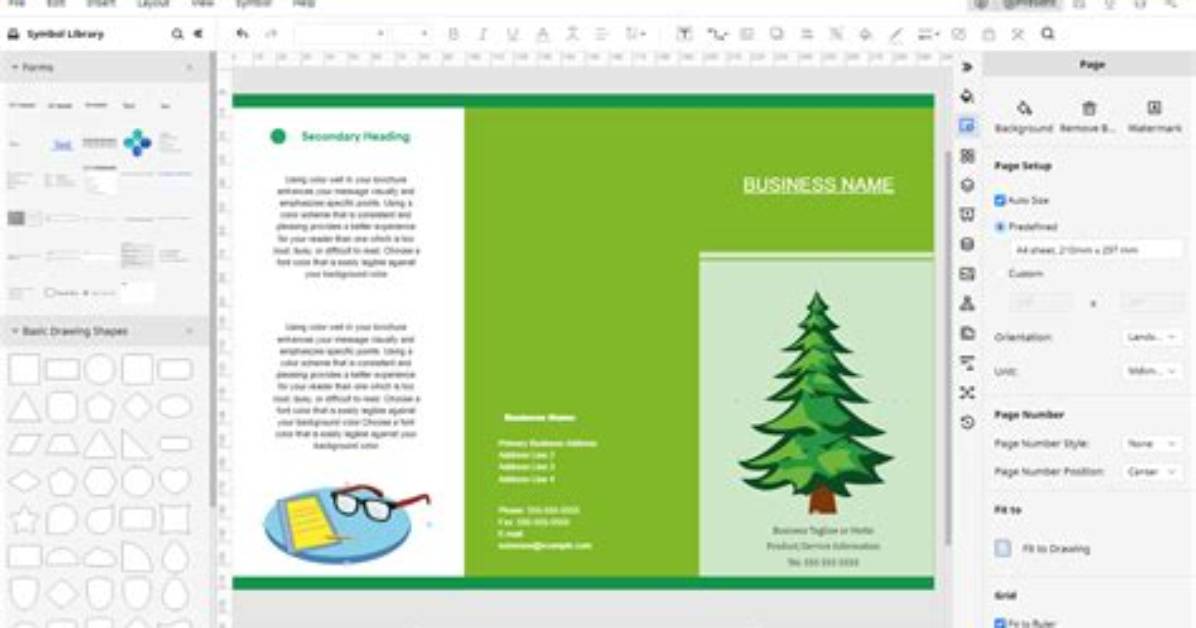Collapse the Basic Drawing Shapes section
1196x628 pixels.
[14, 331]
